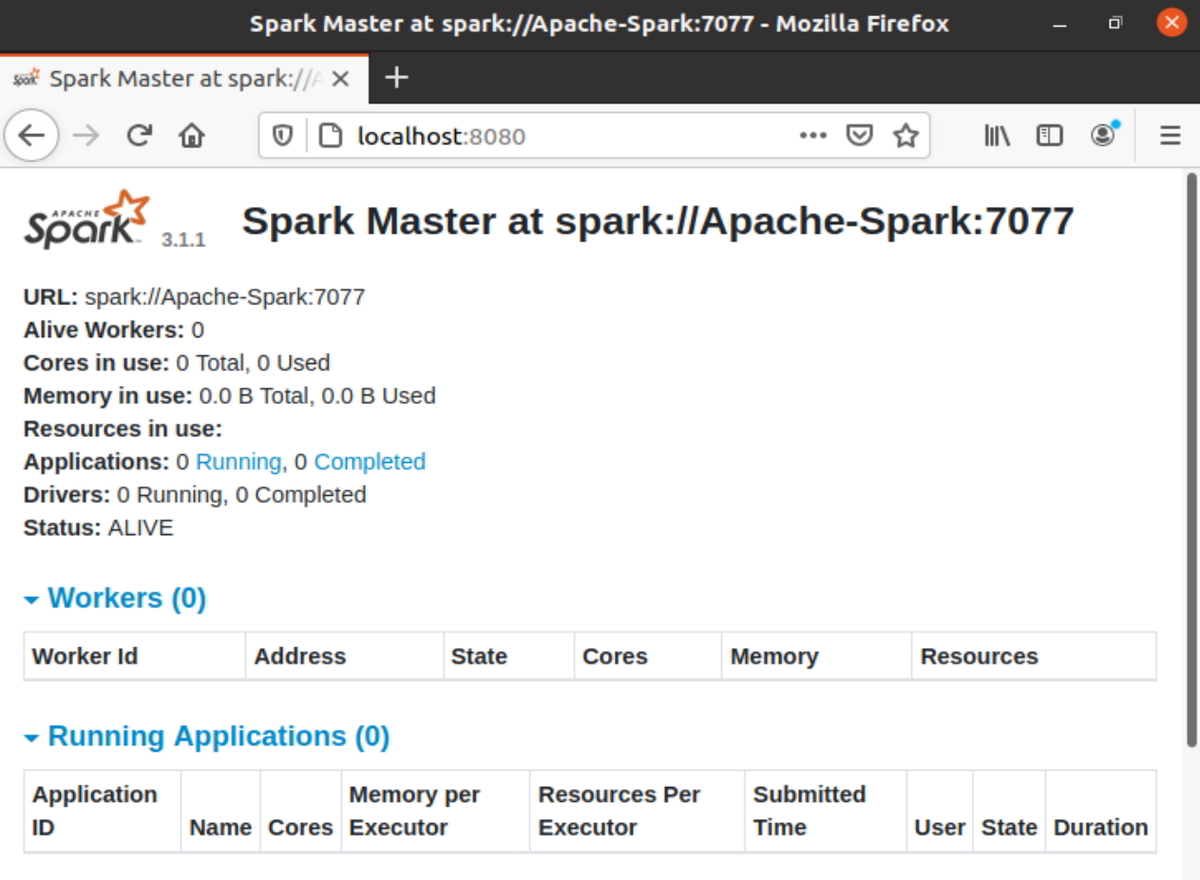Open the Firefox Library icon

click(x=995, y=135)
